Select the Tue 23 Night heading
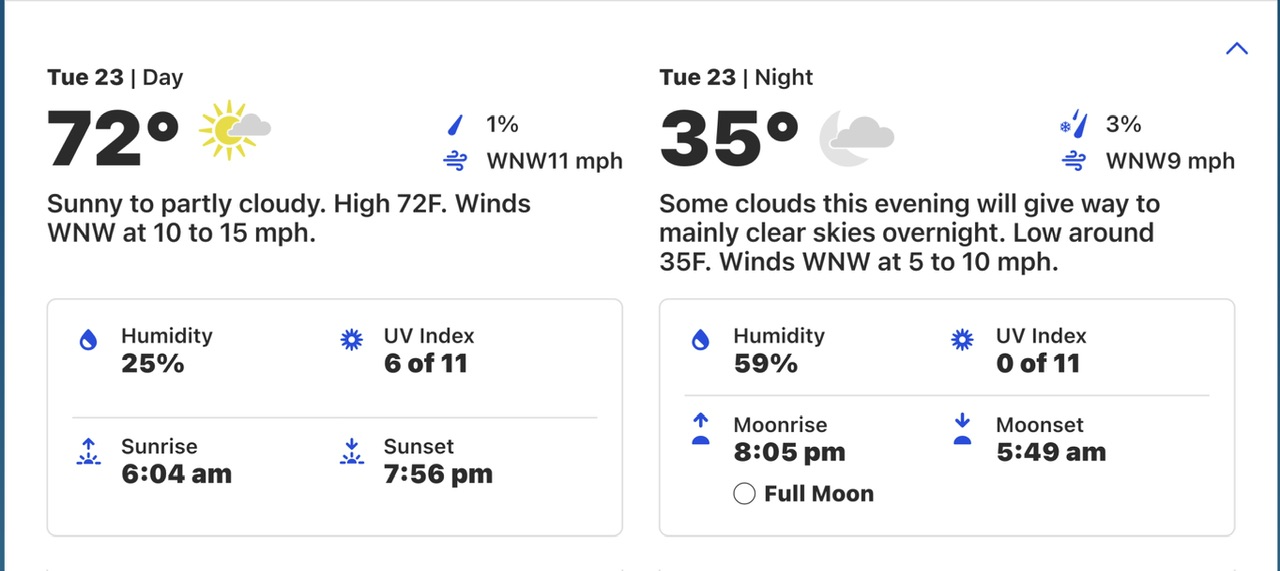Image resolution: width=1280 pixels, height=571 pixels. pyautogui.click(x=736, y=77)
